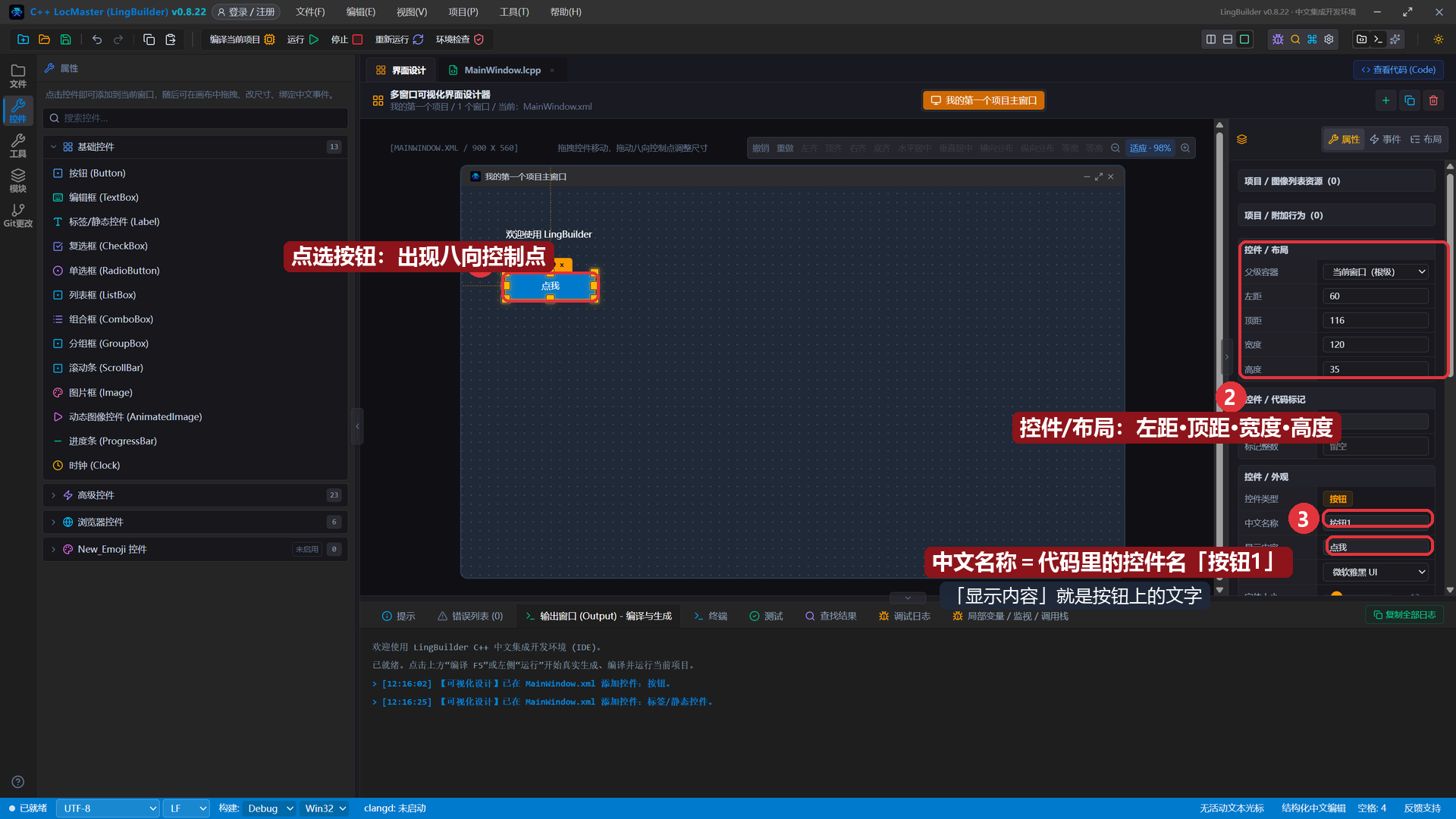The height and width of the screenshot is (819, 1456).
Task: Switch to MainWindow.lcpp tab
Action: [x=502, y=71]
